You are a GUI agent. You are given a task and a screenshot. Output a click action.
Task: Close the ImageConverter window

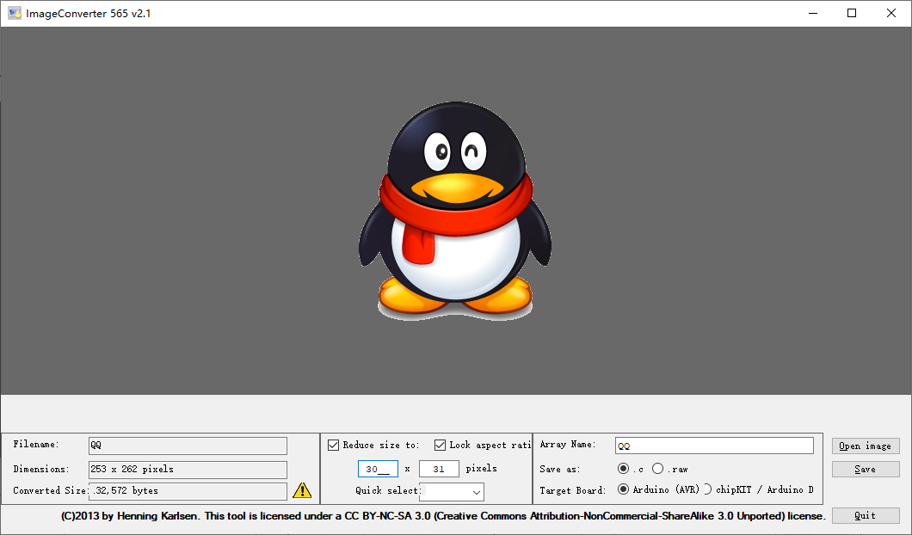[891, 13]
